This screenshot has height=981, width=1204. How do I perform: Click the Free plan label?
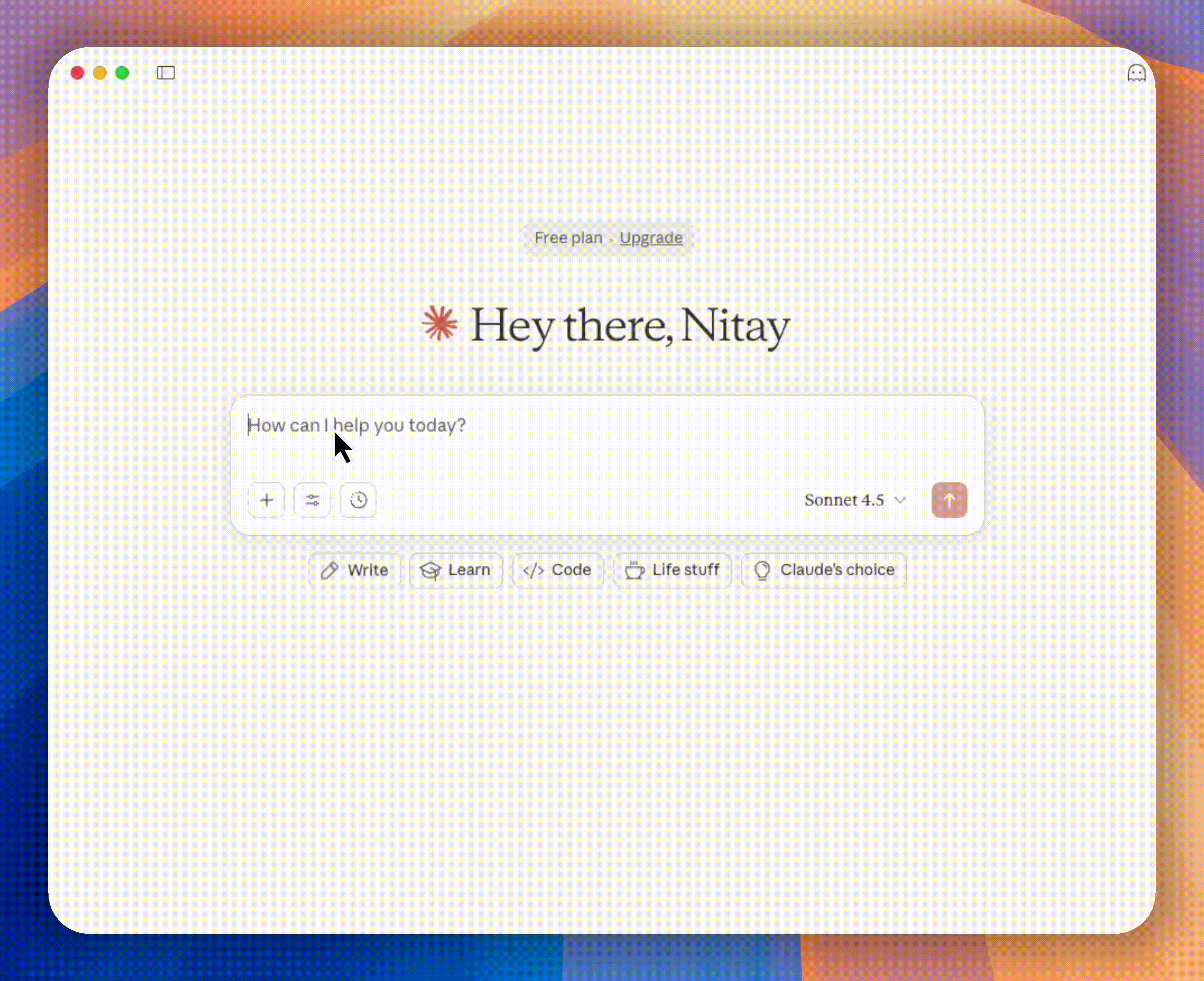click(568, 238)
